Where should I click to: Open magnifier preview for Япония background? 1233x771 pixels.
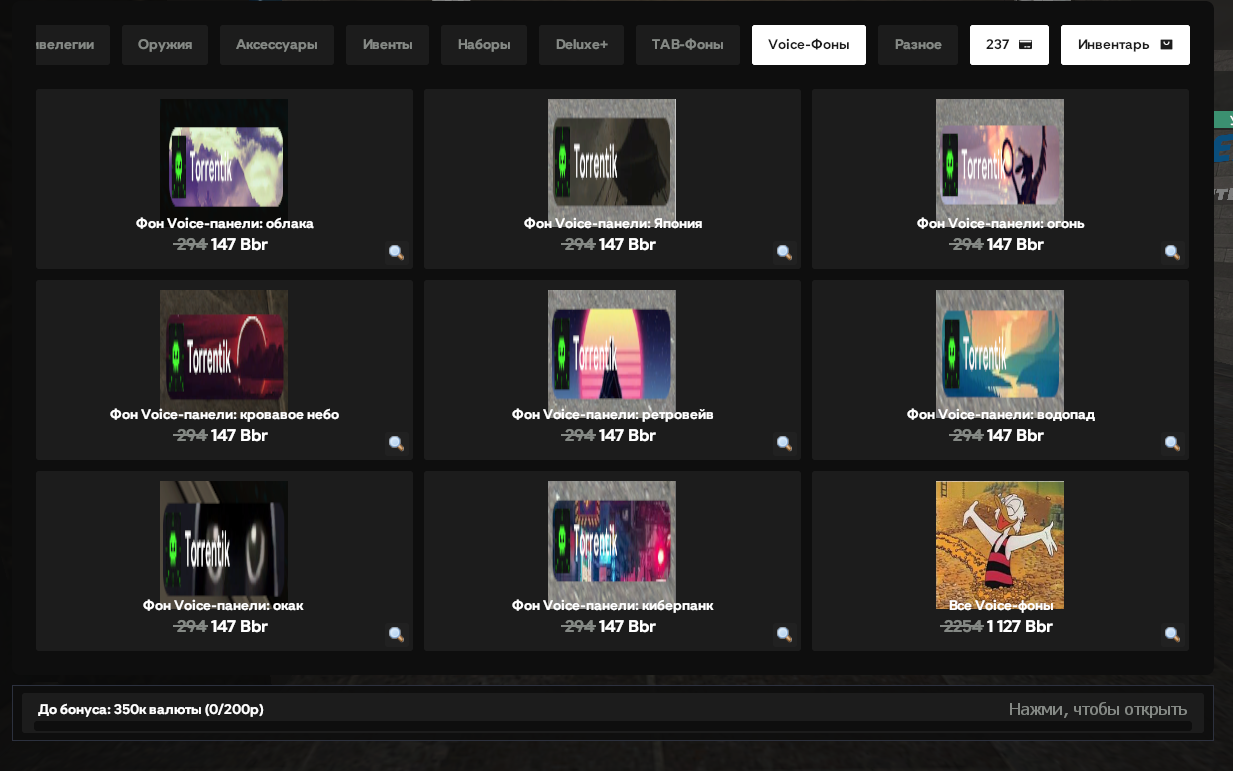784,252
